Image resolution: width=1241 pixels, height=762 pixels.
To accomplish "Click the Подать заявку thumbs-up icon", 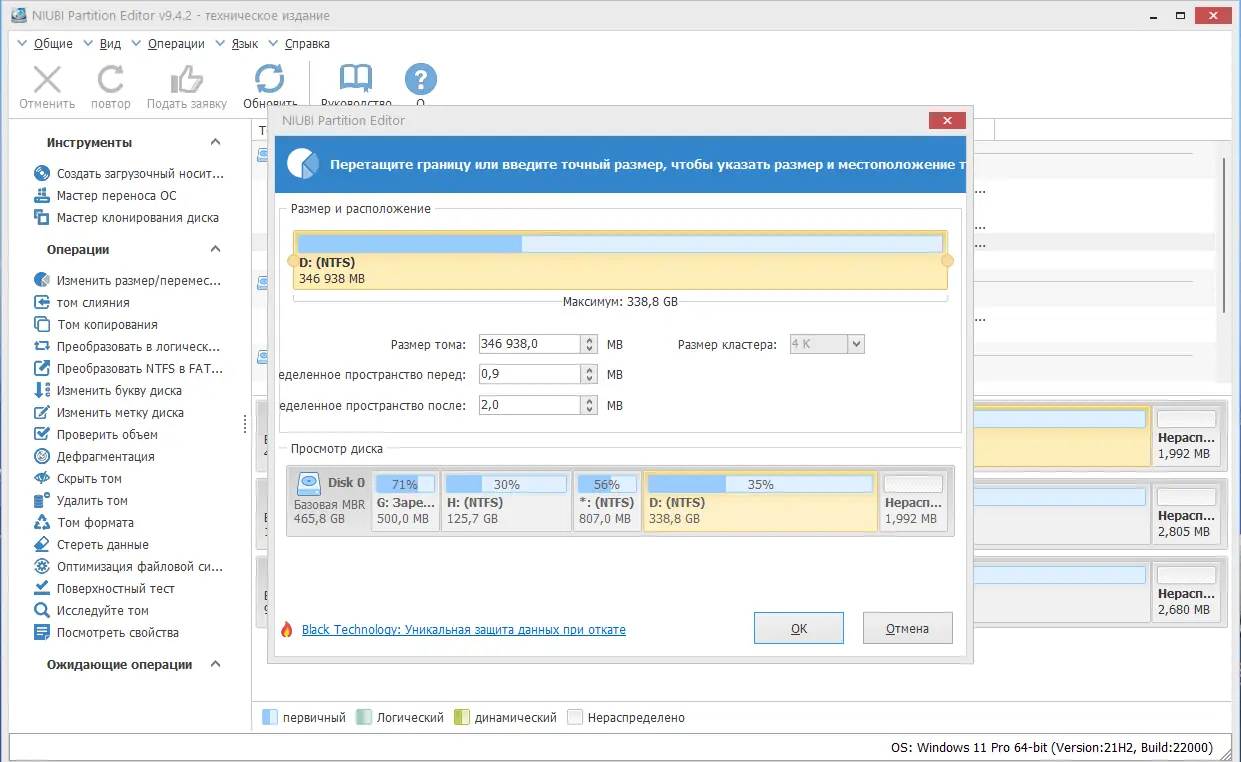I will (x=187, y=80).
